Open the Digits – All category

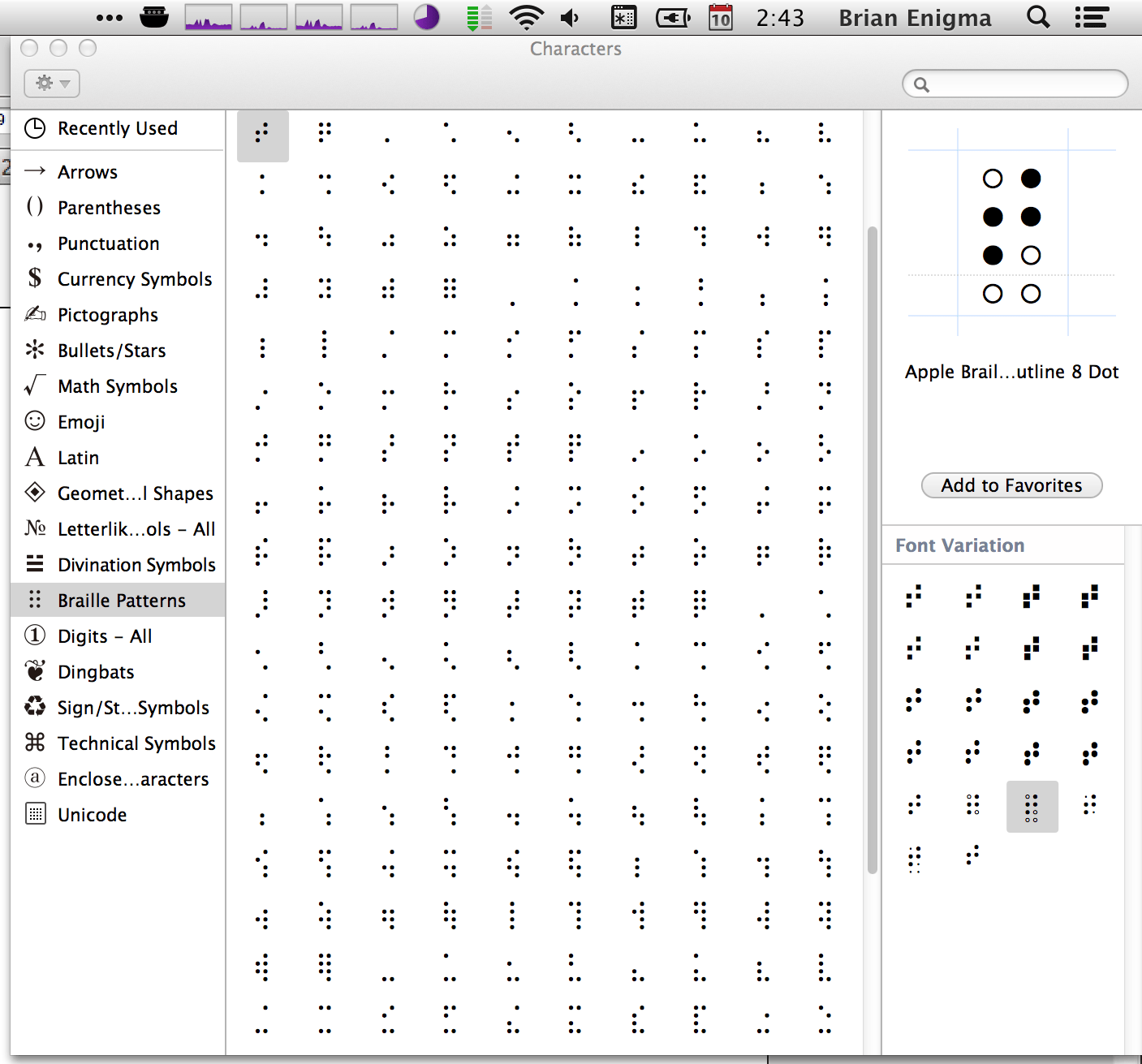click(118, 636)
